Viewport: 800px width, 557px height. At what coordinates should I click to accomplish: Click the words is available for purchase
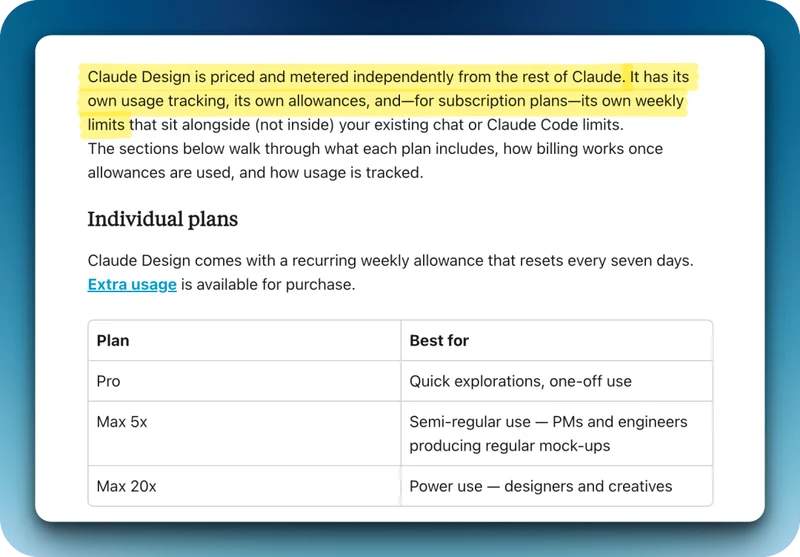point(268,285)
